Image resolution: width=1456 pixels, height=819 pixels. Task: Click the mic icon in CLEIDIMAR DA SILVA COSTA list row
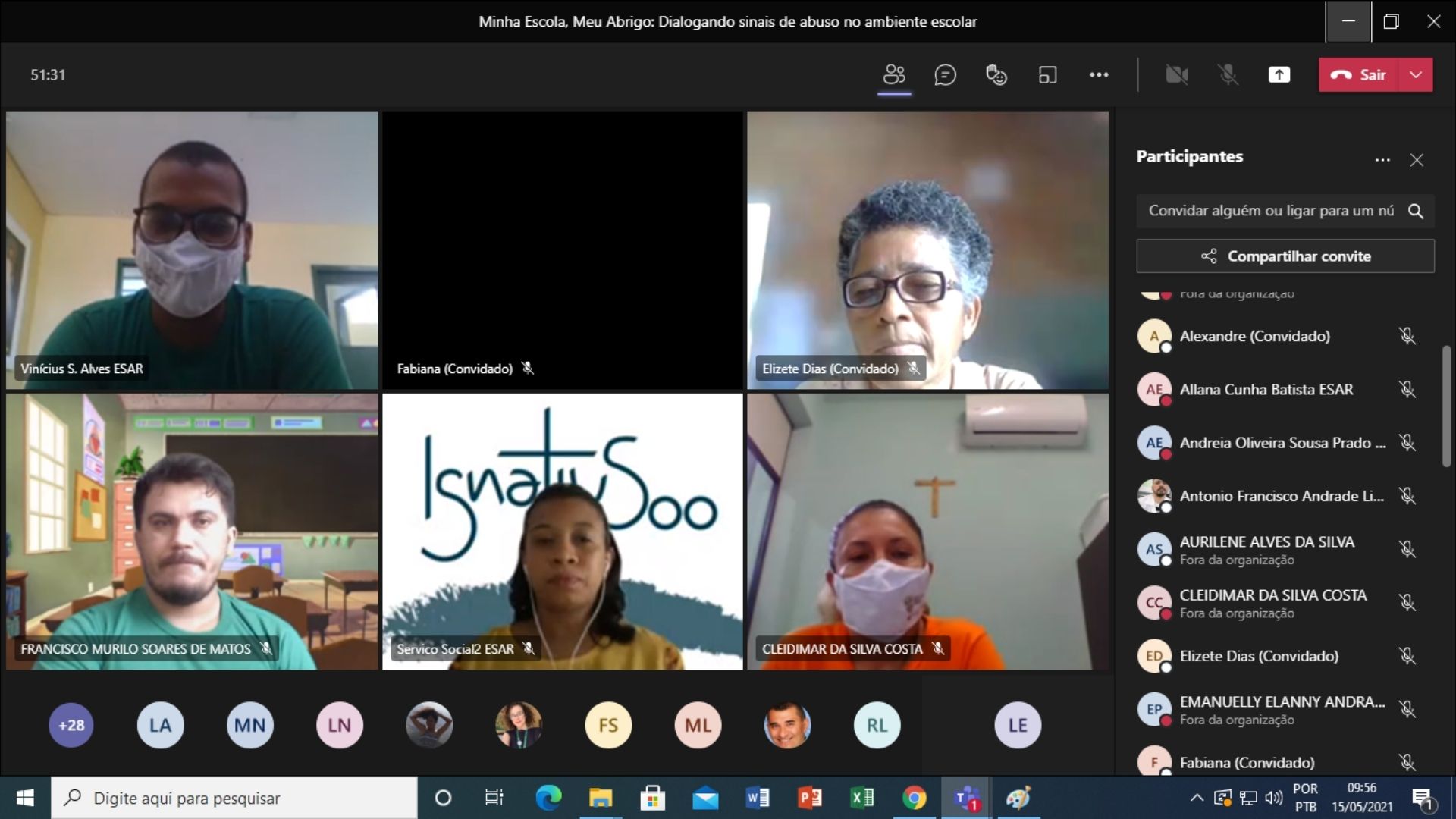coord(1407,603)
